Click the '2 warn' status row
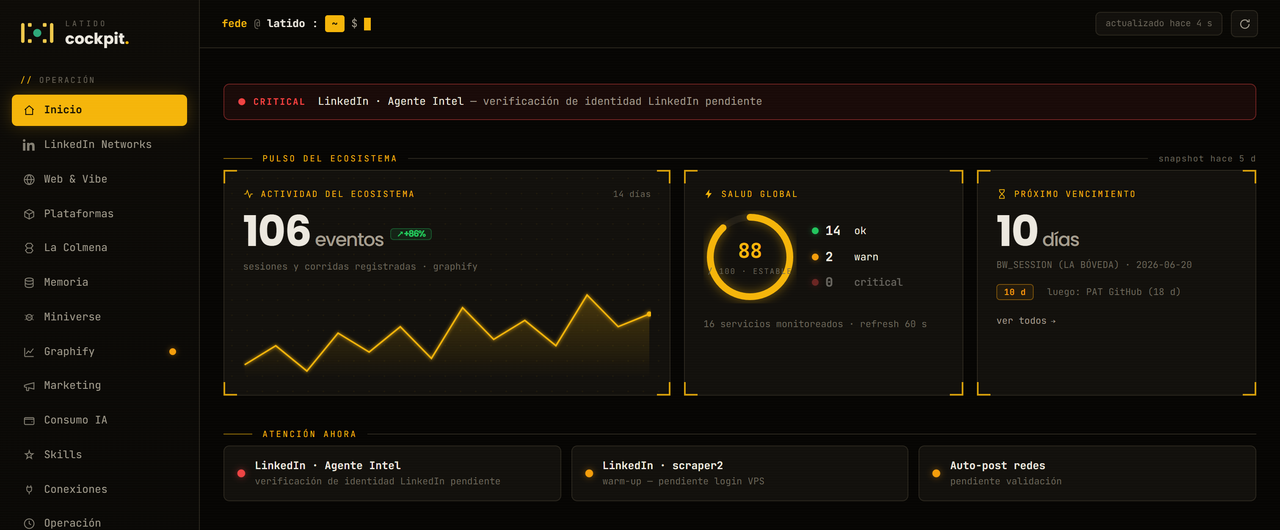This screenshot has width=1280, height=530. pos(845,257)
